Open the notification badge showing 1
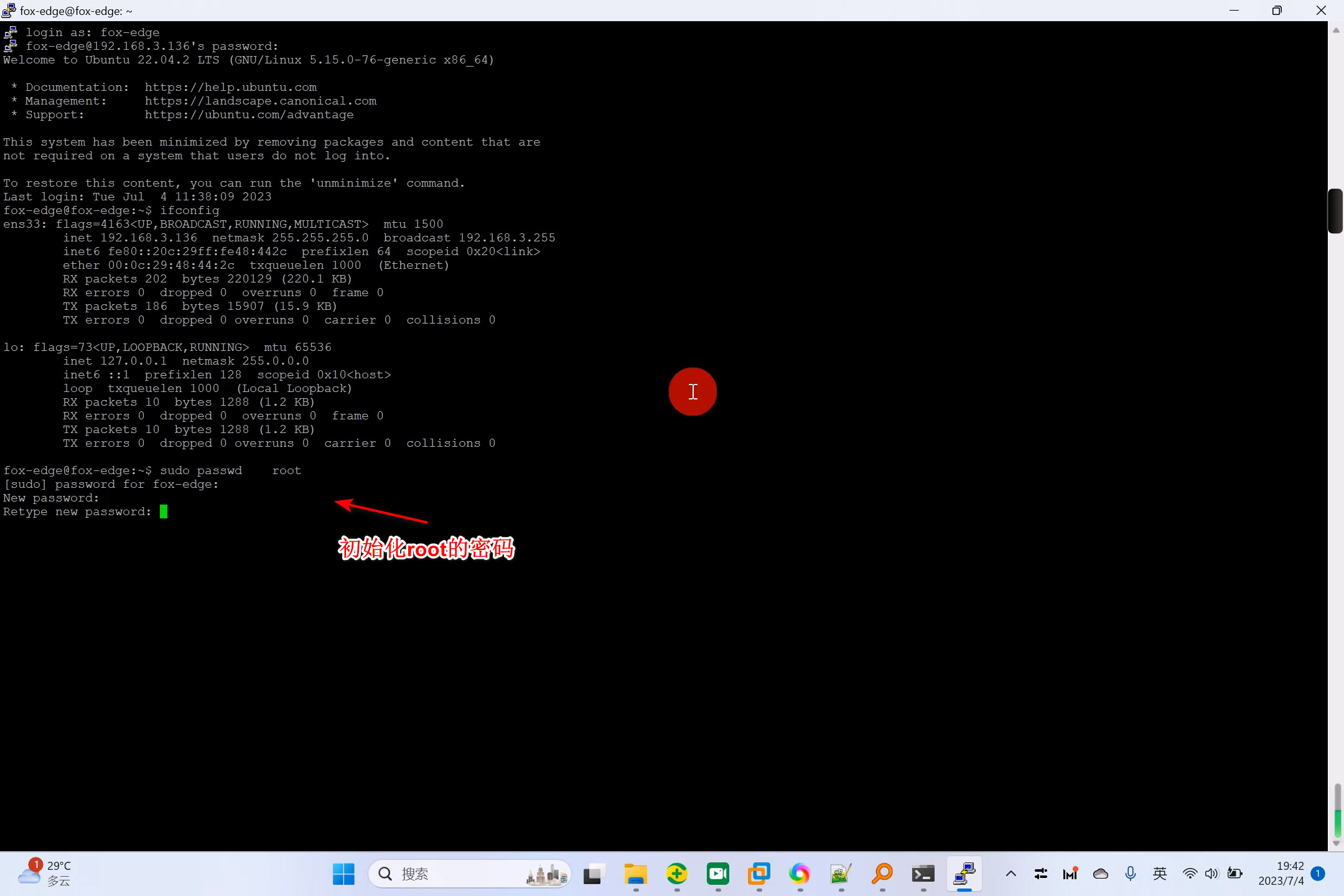 (x=1317, y=874)
